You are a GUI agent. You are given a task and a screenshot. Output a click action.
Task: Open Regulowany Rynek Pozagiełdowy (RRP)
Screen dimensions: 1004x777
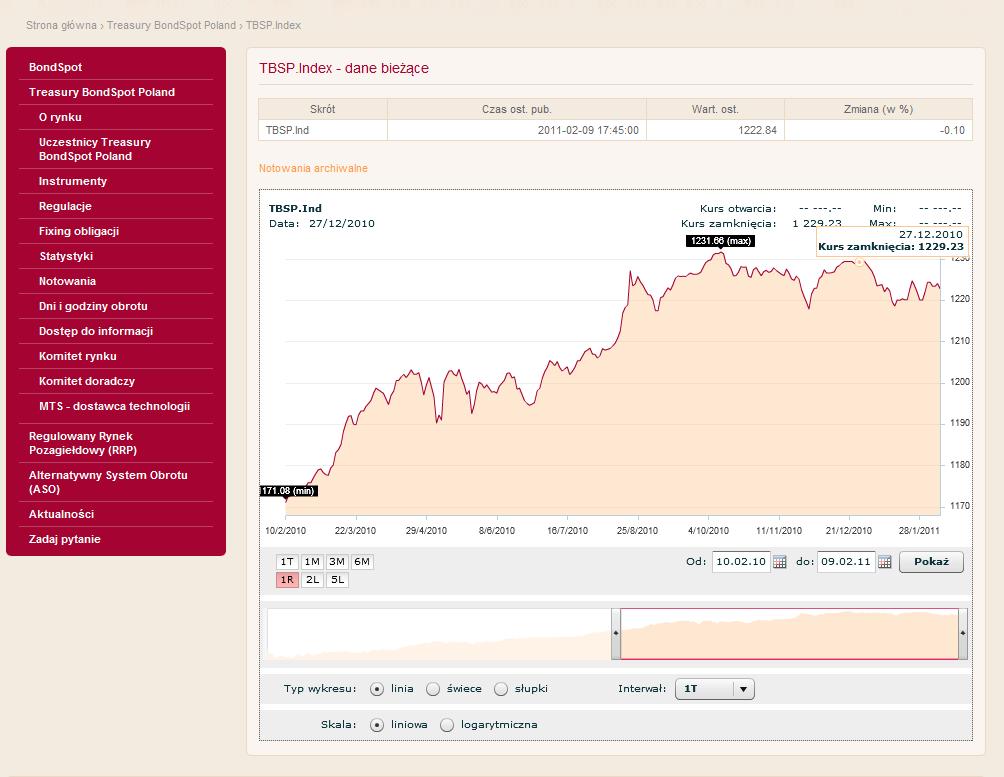[83, 443]
